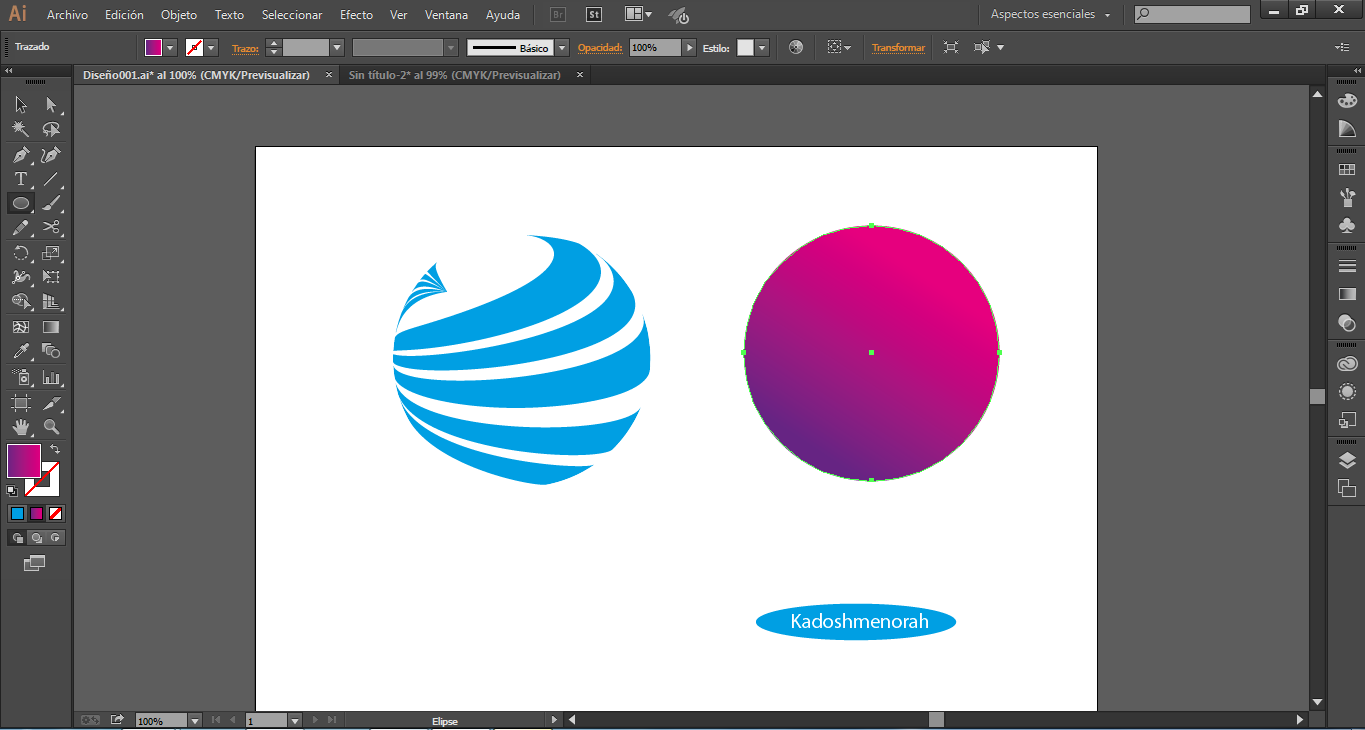Select the Symbol Sprayer tool

tap(21, 377)
